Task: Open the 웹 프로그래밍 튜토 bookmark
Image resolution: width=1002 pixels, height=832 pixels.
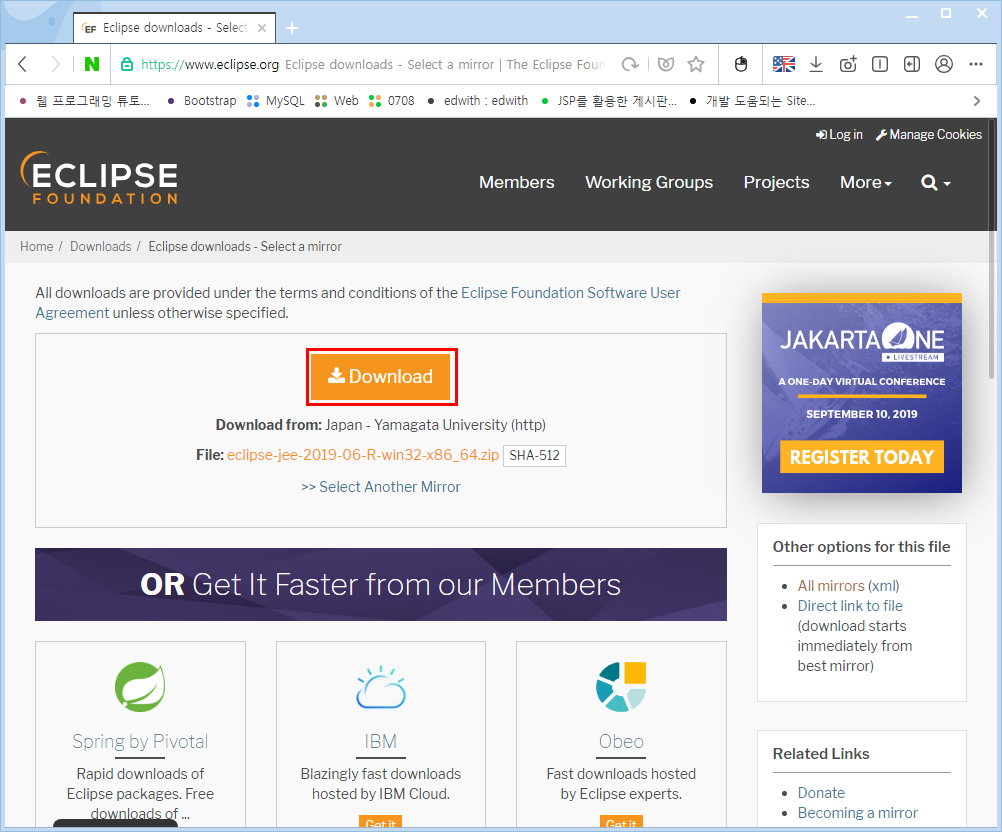Action: point(84,101)
